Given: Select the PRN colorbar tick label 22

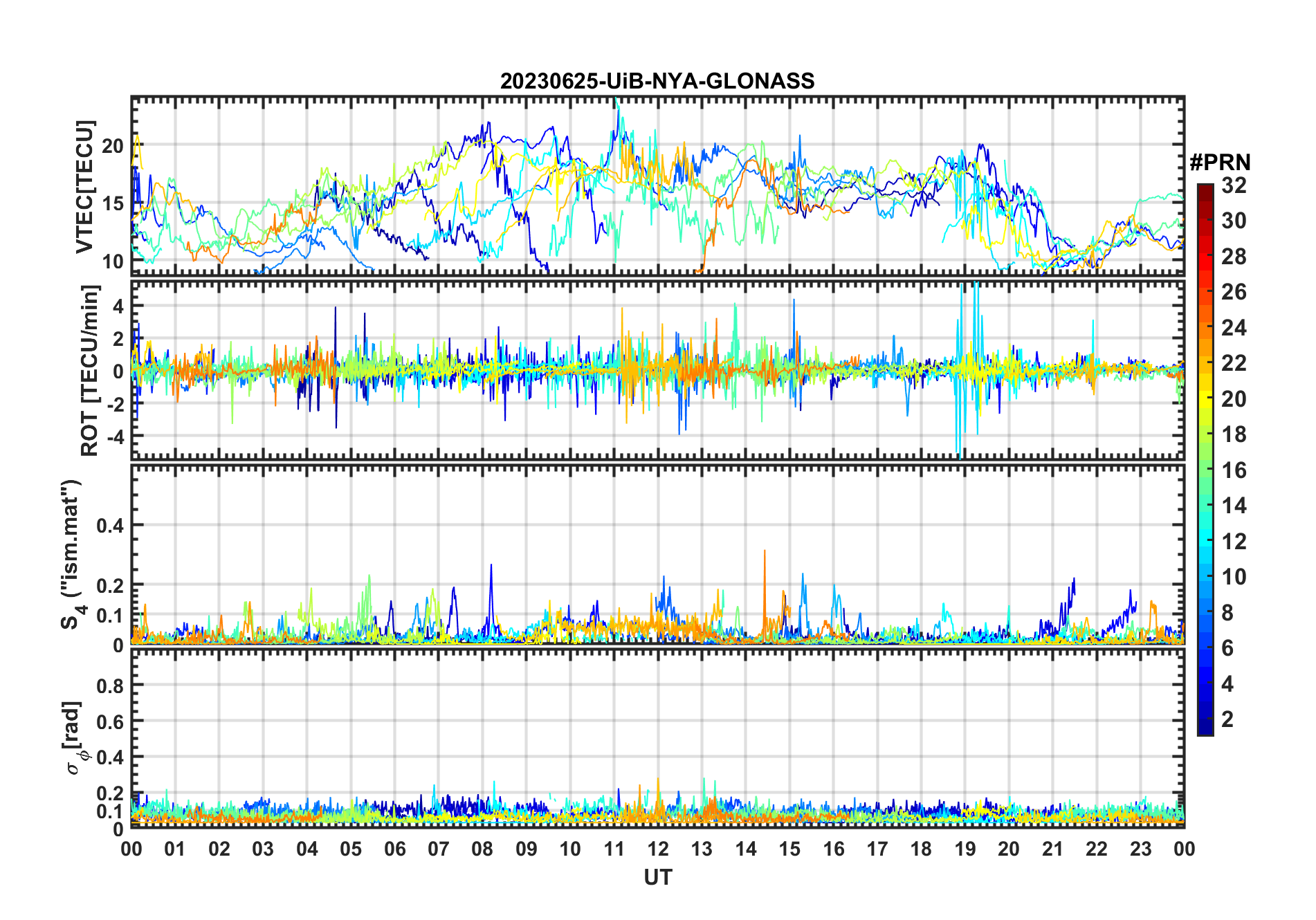Looking at the screenshot, I should coord(1234,362).
